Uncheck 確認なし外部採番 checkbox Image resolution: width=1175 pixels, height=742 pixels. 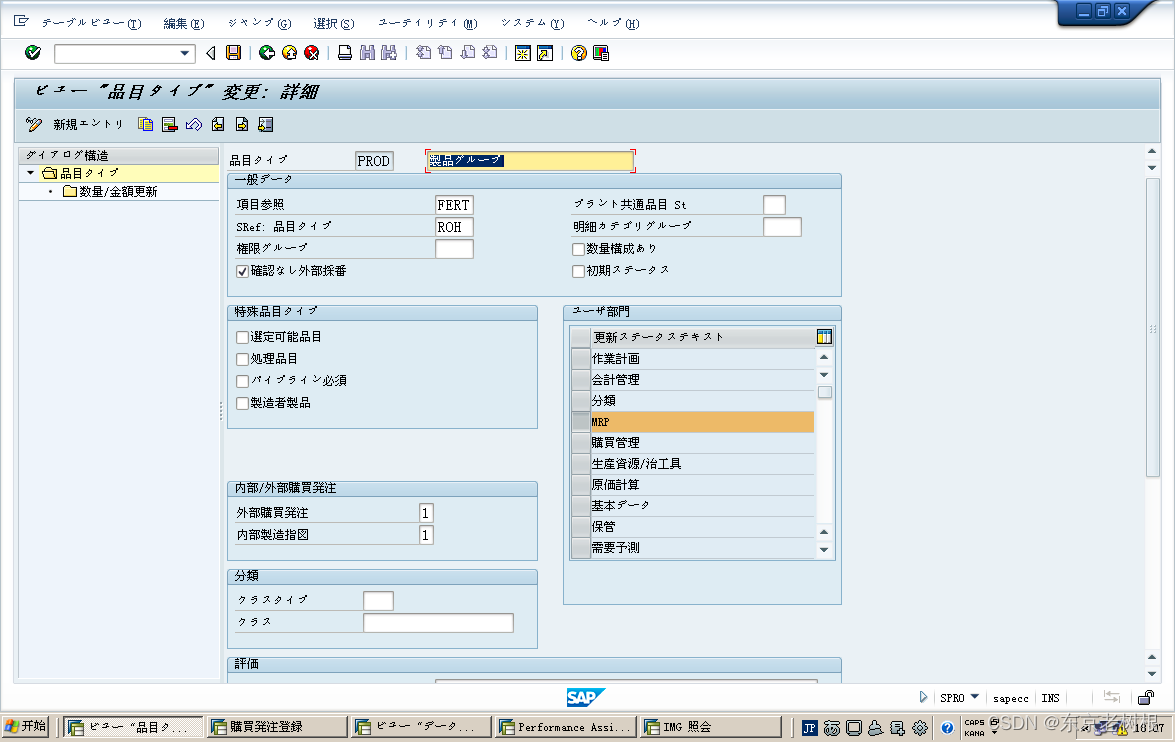[x=242, y=270]
